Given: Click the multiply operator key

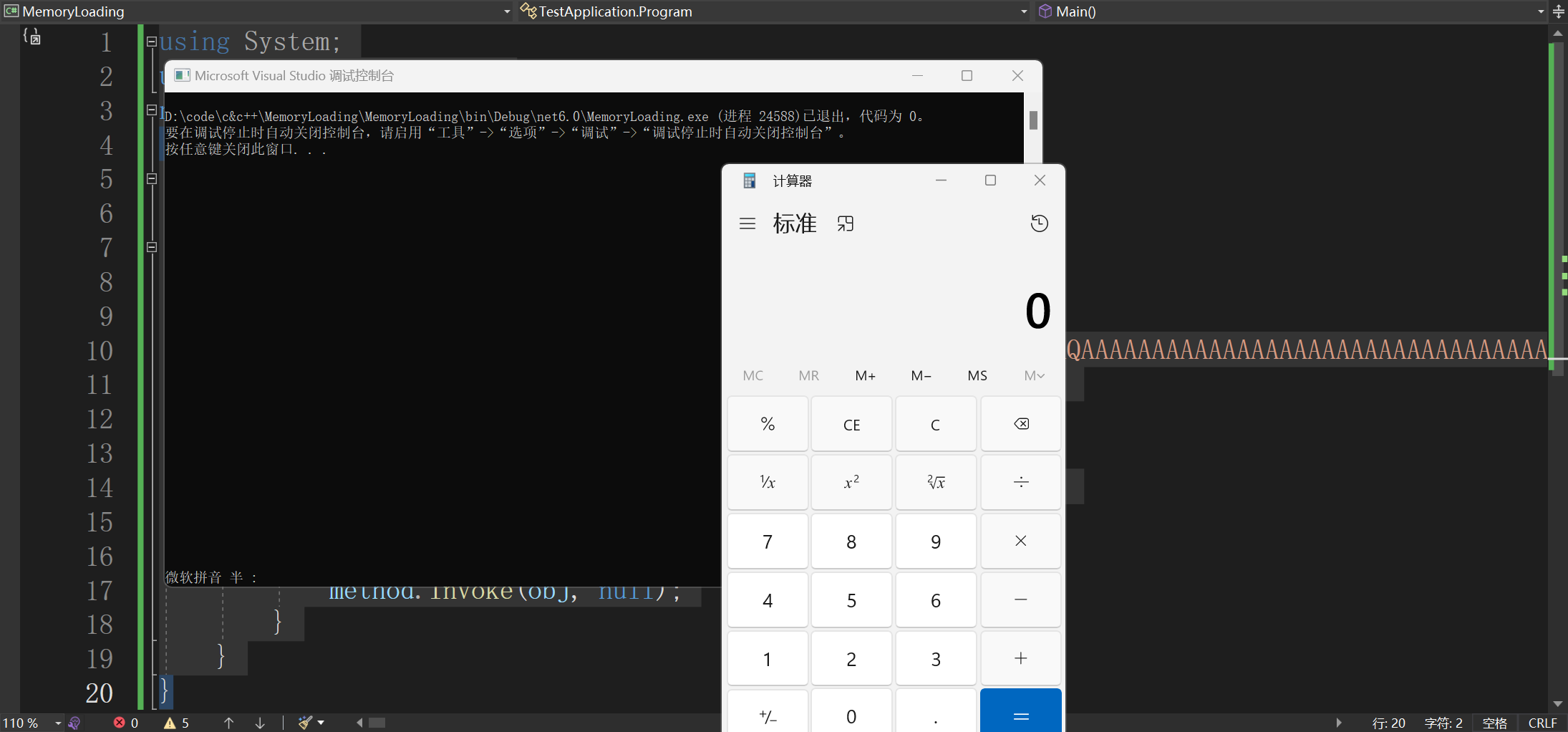Looking at the screenshot, I should 1021,541.
